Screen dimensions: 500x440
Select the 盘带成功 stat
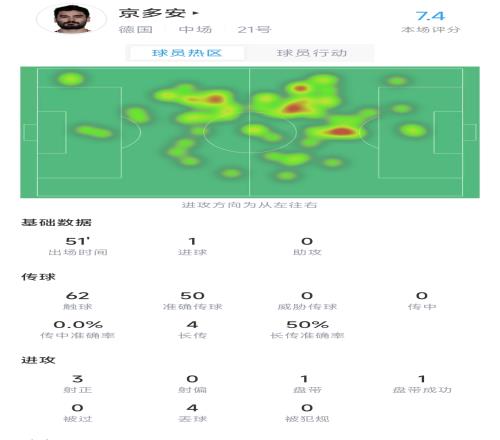pos(422,384)
